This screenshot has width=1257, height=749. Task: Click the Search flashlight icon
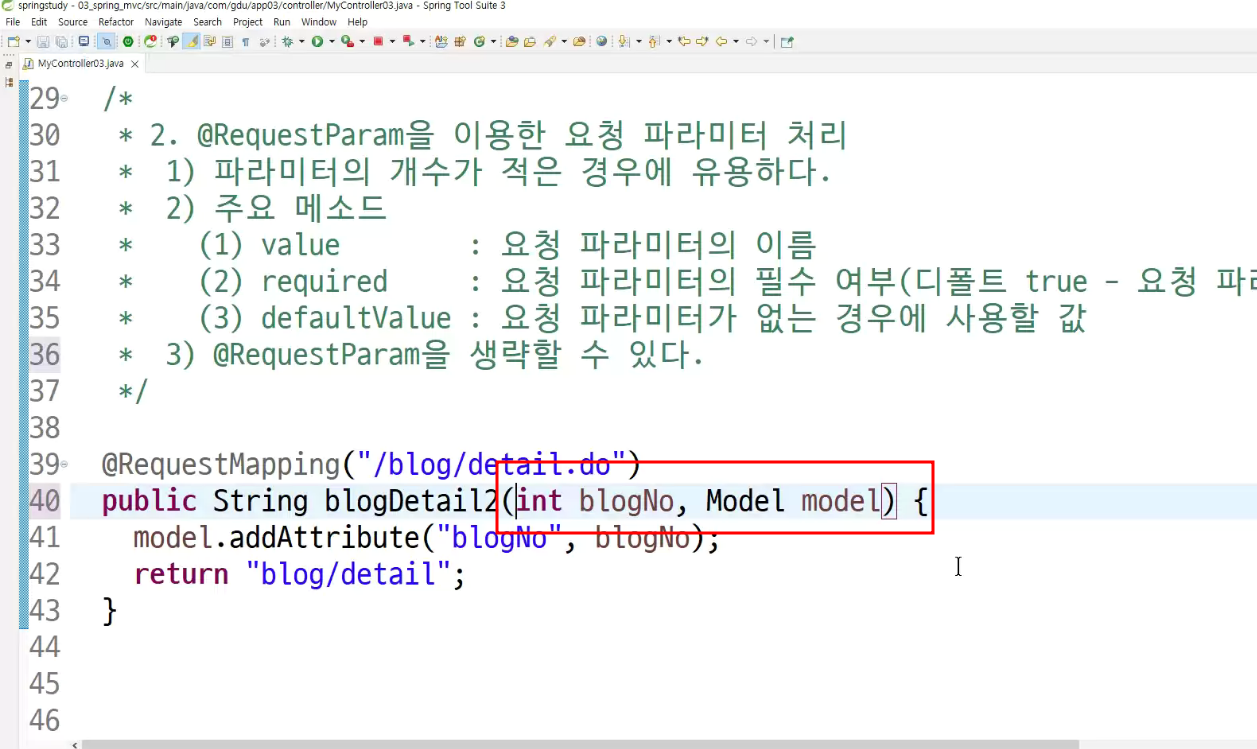click(550, 42)
